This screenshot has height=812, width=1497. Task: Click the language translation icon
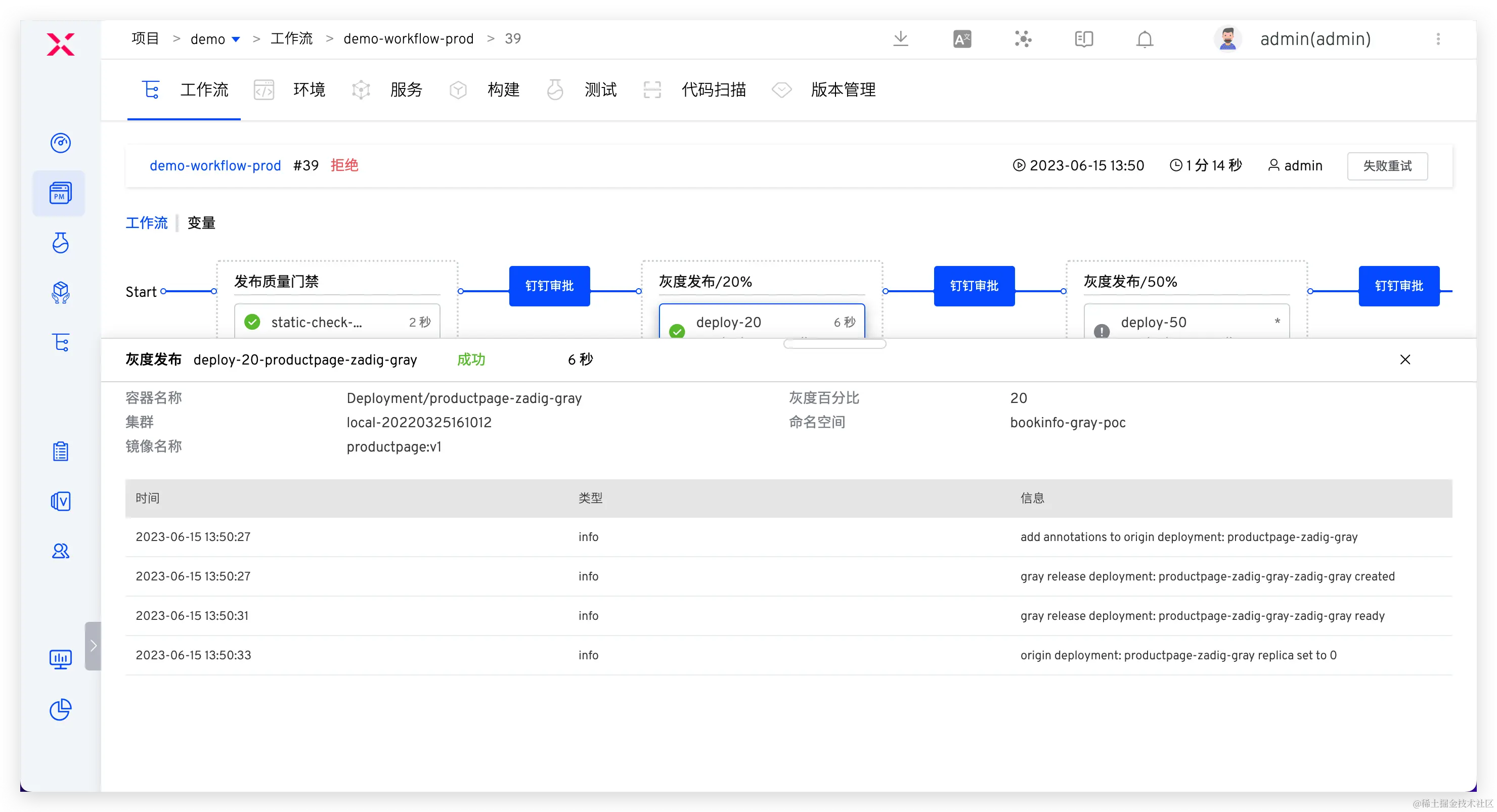click(962, 39)
